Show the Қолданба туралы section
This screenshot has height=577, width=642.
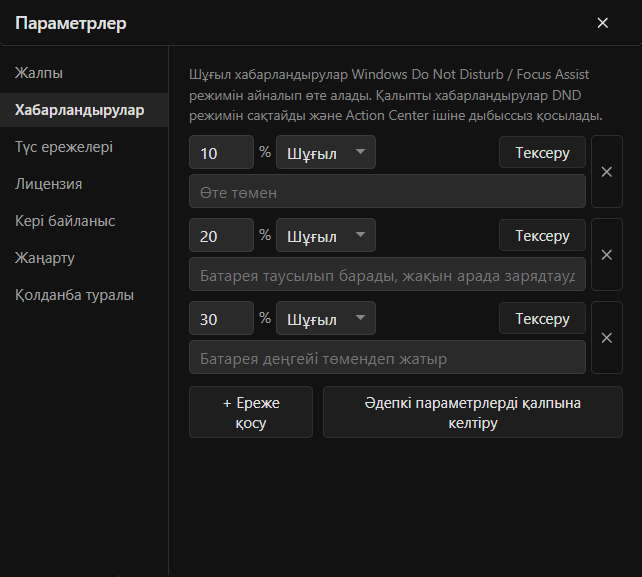pos(84,295)
